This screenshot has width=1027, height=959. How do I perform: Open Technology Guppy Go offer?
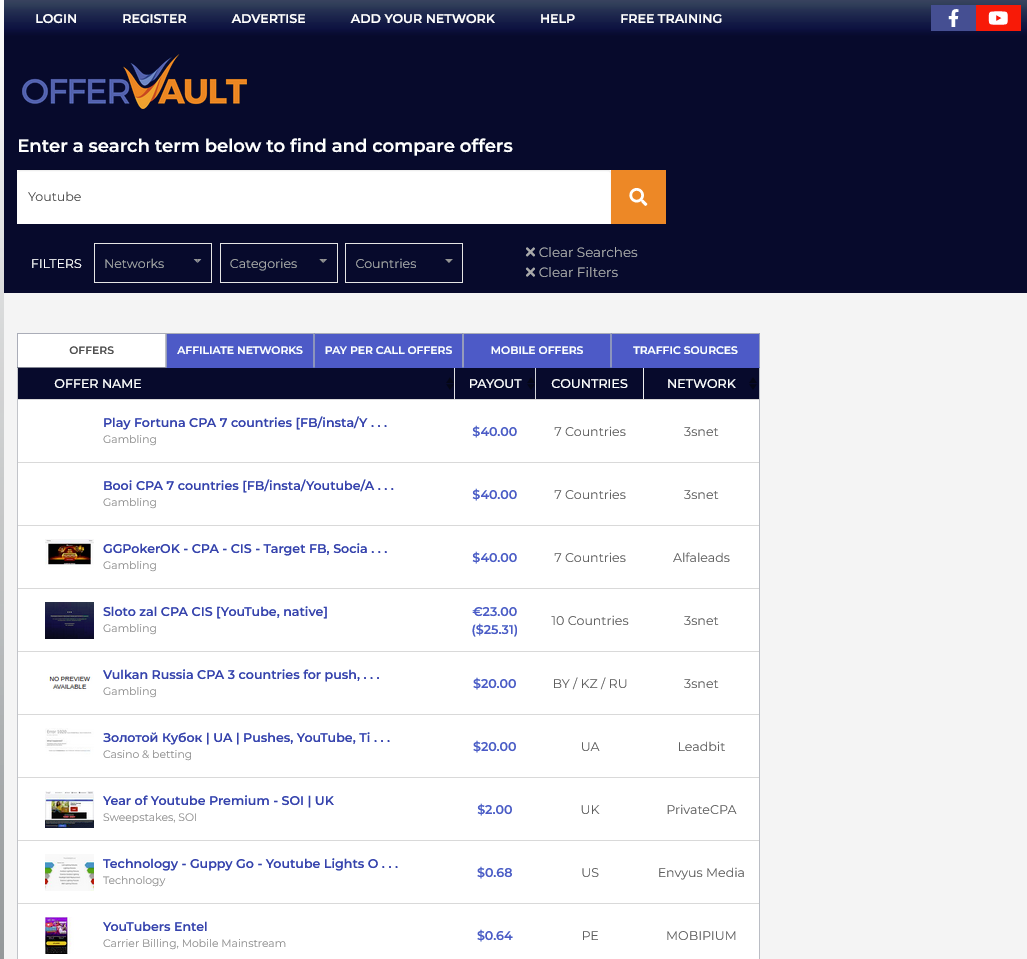[250, 863]
